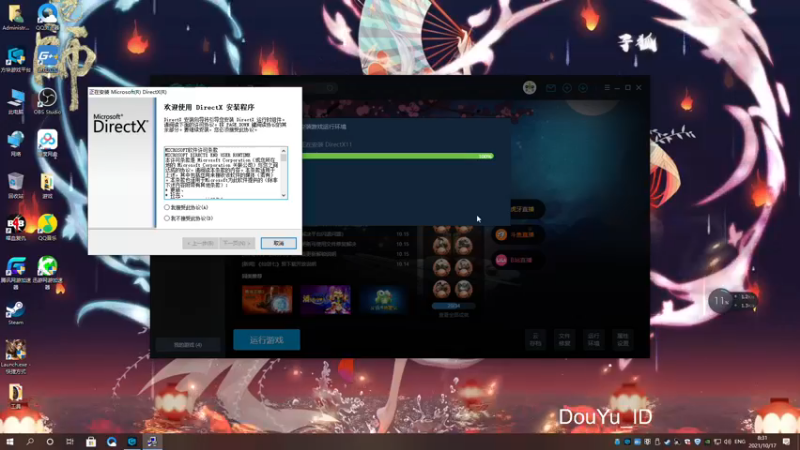This screenshot has width=800, height=450.
Task: Open the 百度网盘 desktop shortcut
Action: 47,143
